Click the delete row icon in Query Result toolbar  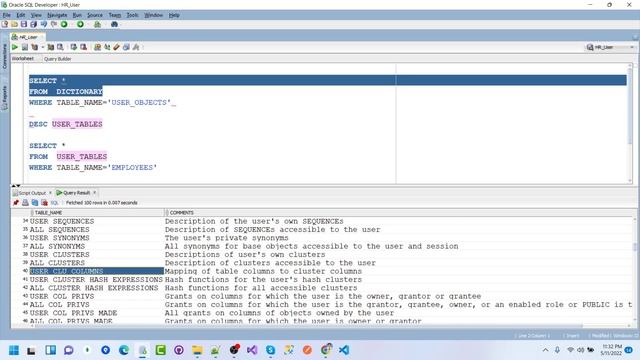tap(44, 203)
